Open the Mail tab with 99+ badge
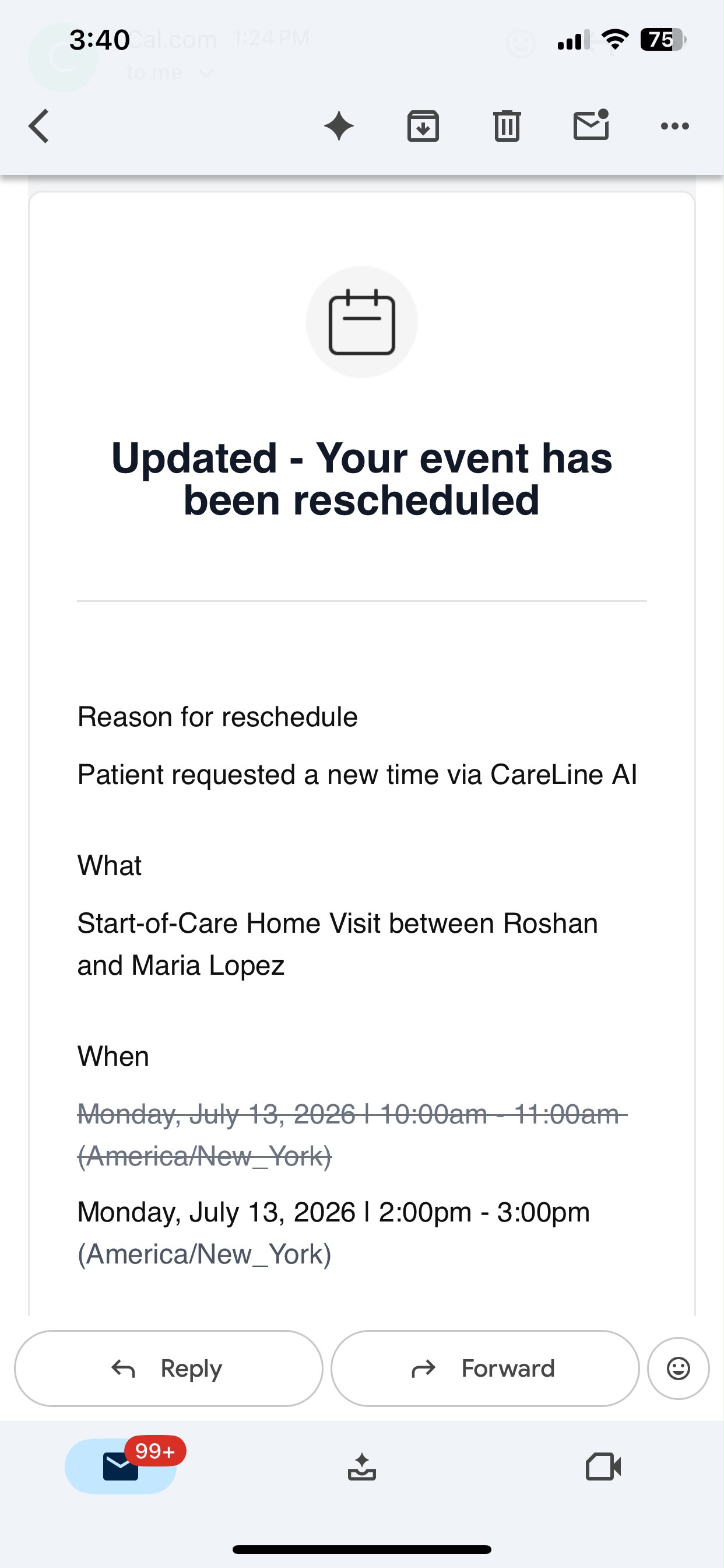The height and width of the screenshot is (1568, 724). (x=121, y=1466)
